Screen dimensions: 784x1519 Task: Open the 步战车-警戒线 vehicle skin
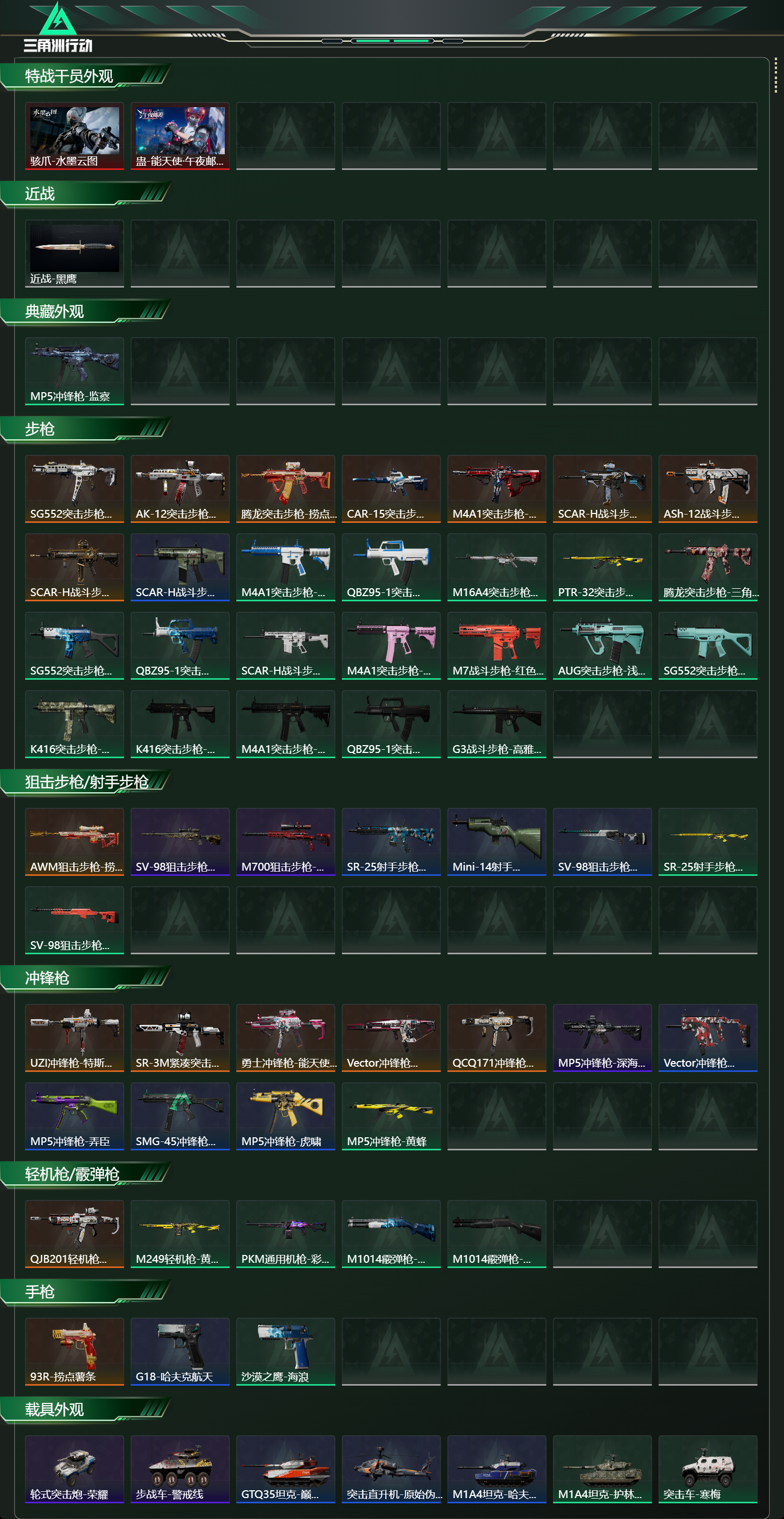(x=180, y=1469)
